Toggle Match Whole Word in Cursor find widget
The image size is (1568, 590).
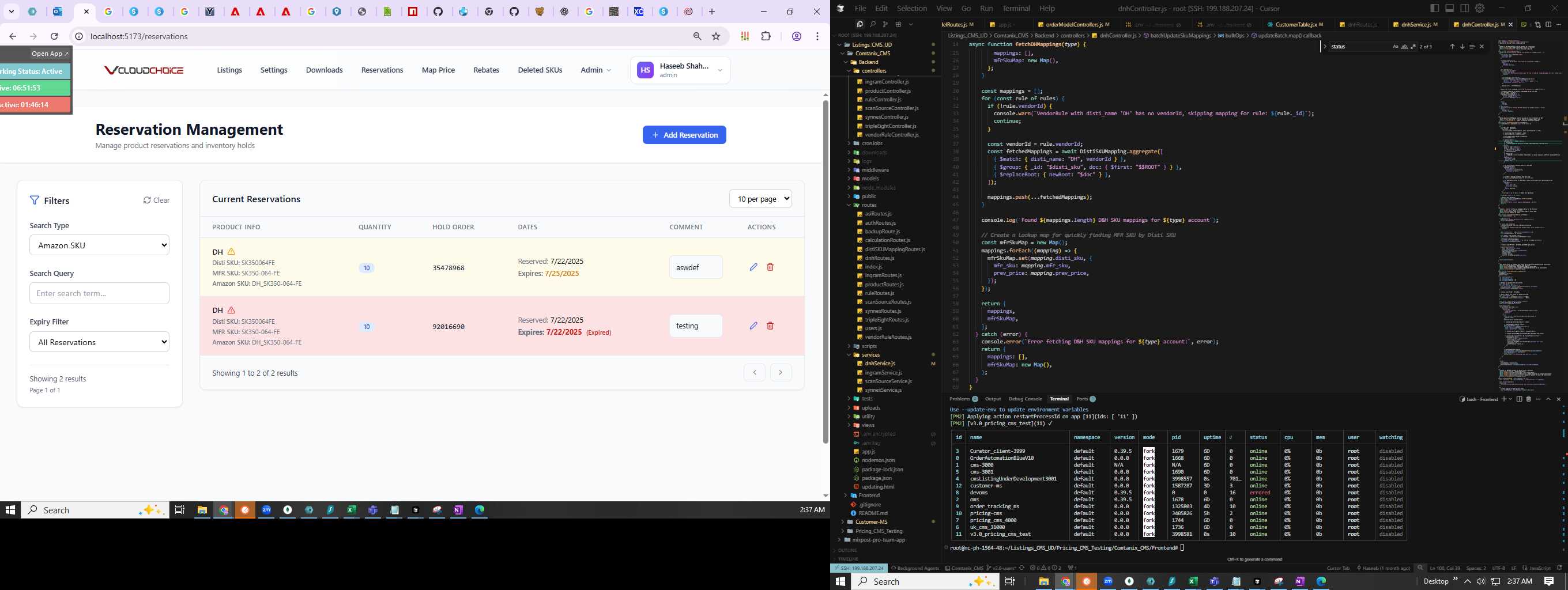1404,47
